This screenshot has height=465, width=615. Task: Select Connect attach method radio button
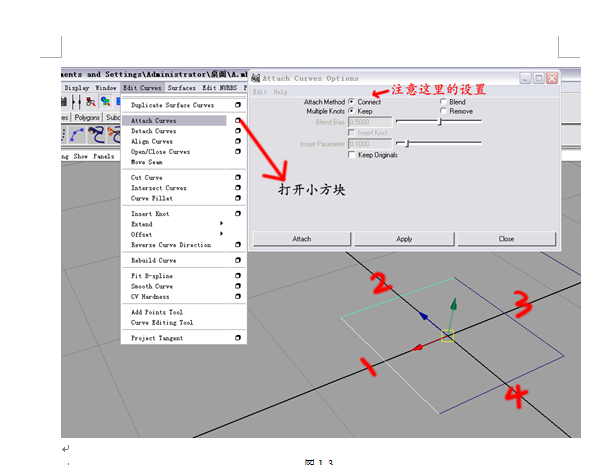click(351, 102)
